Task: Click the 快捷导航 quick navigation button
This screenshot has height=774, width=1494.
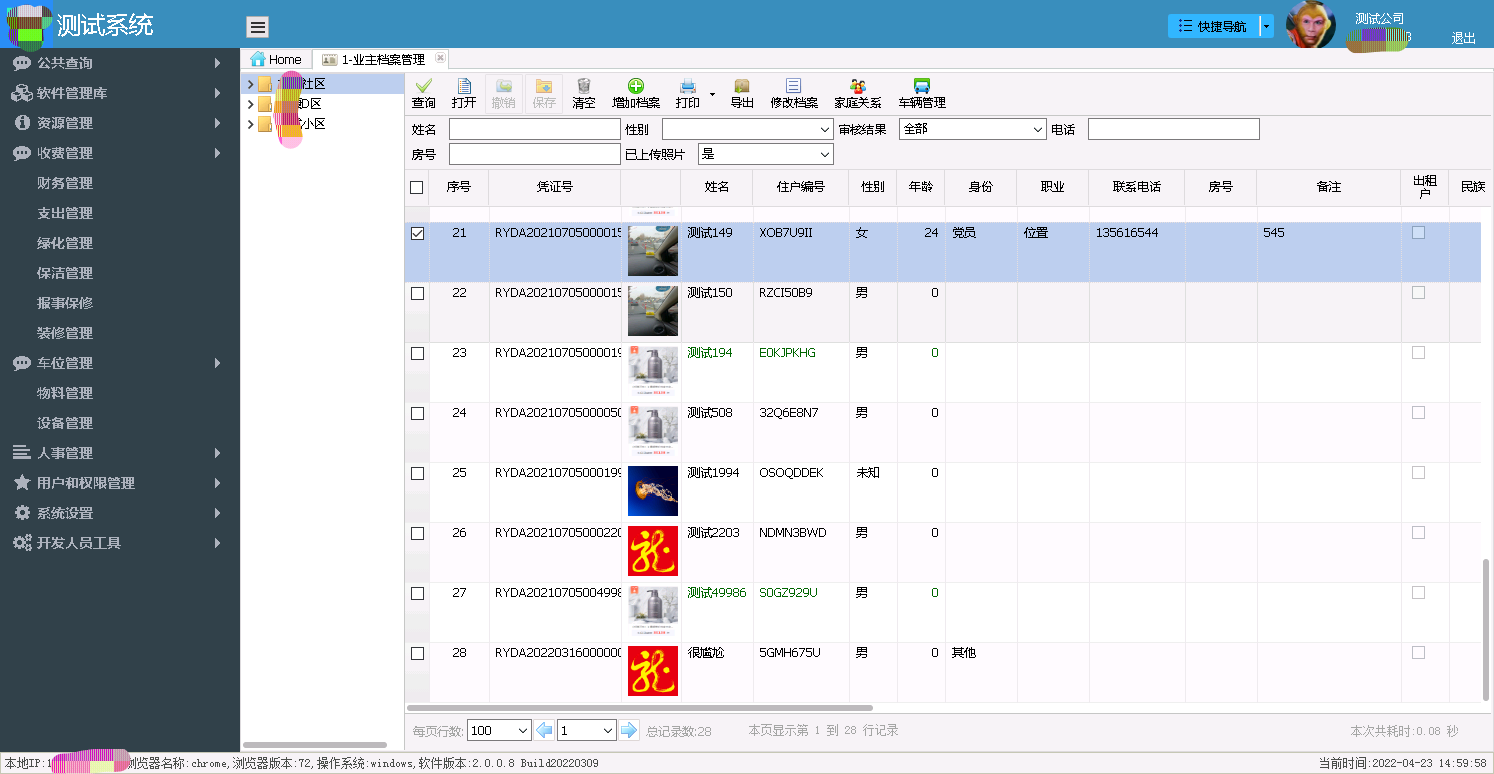Action: click(x=1213, y=26)
